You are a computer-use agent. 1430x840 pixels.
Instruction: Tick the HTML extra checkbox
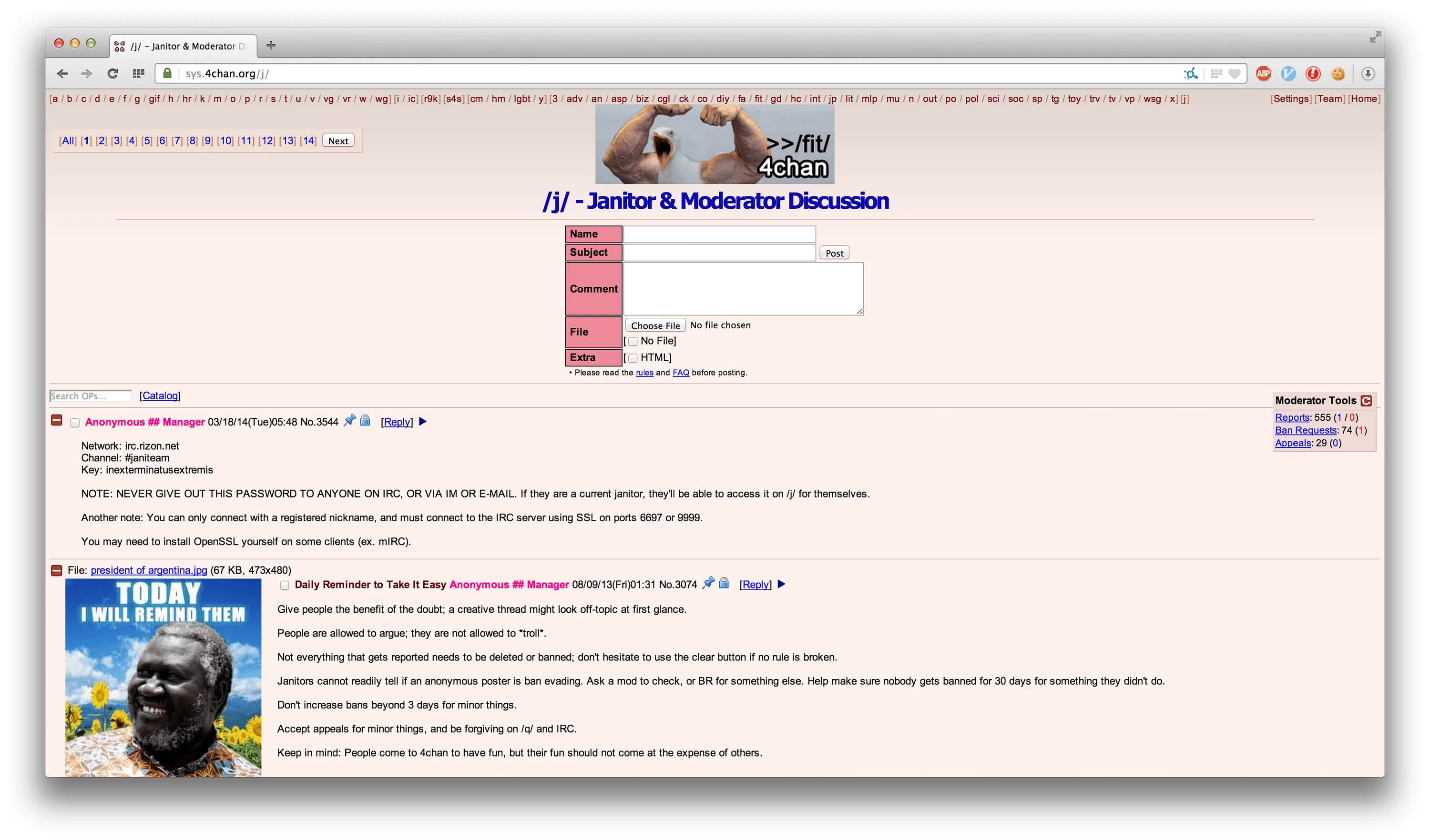(633, 358)
